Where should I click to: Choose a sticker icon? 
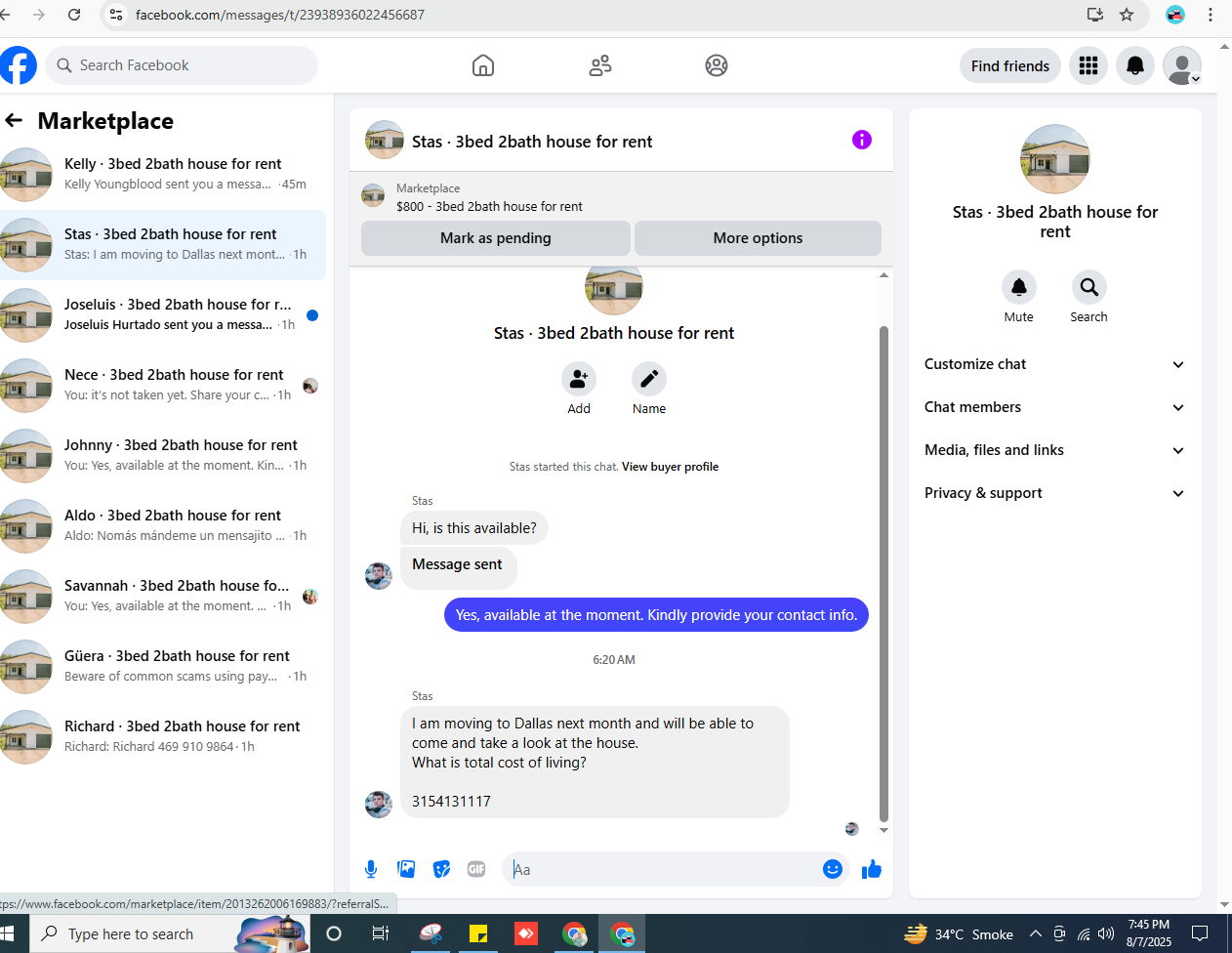(441, 869)
